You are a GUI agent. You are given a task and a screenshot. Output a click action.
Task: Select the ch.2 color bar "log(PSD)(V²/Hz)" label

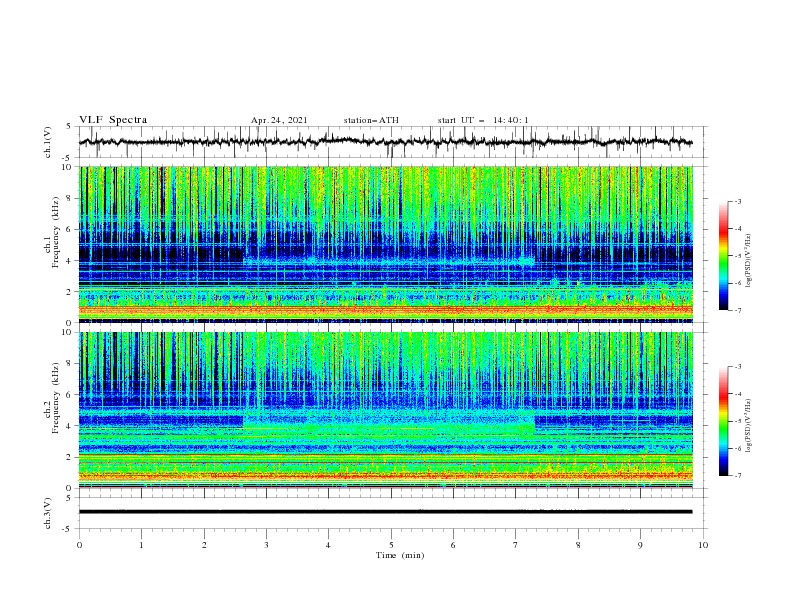point(749,425)
